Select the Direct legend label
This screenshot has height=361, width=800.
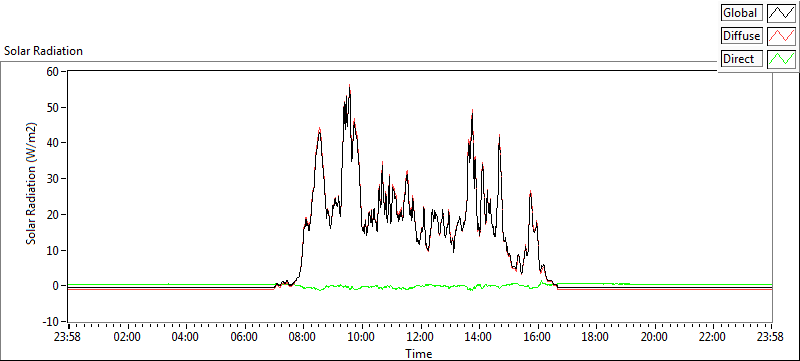(742, 59)
